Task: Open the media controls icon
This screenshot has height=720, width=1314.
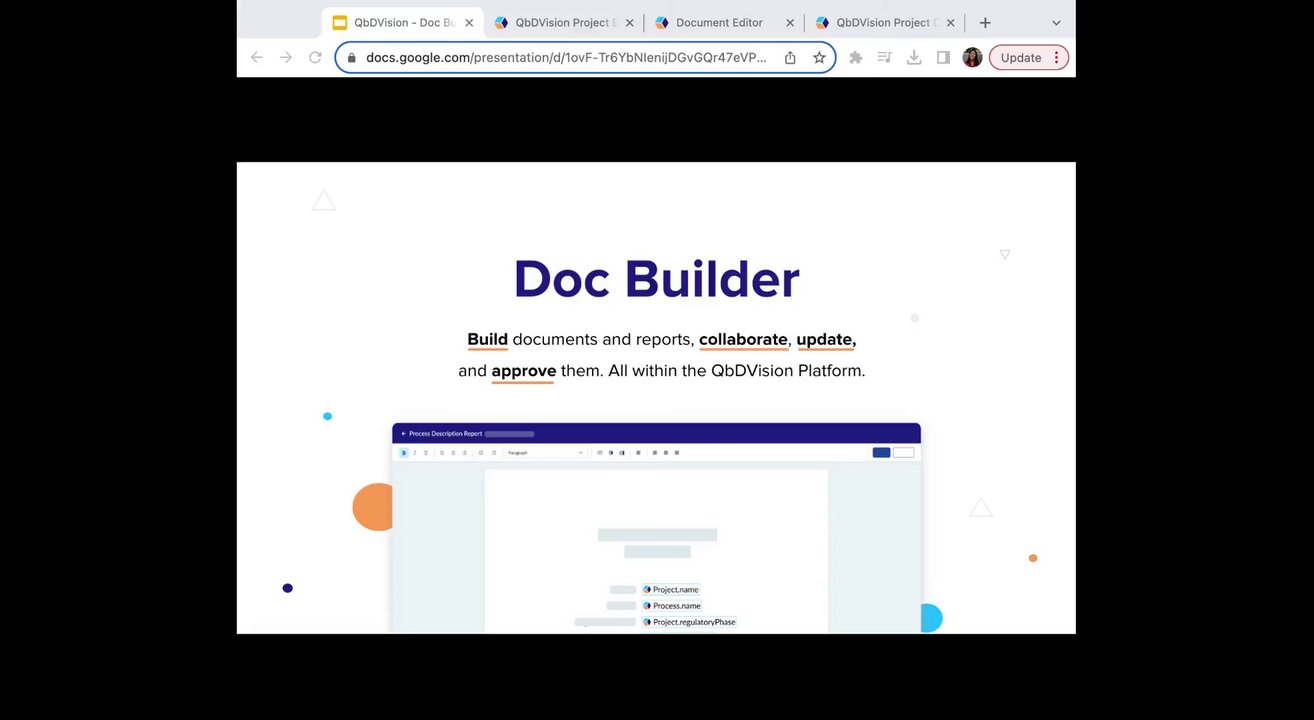Action: (x=884, y=58)
